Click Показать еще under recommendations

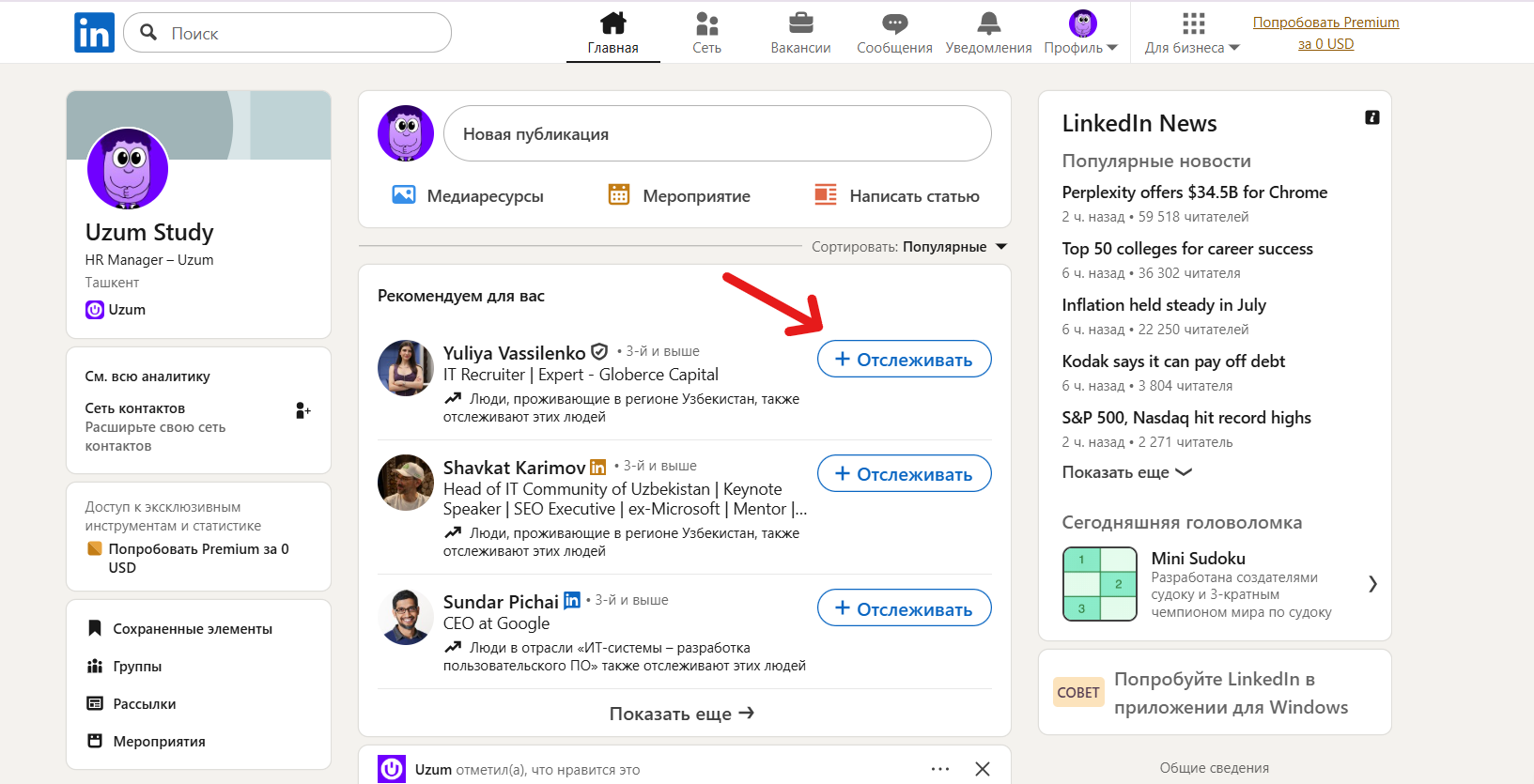[x=682, y=714]
